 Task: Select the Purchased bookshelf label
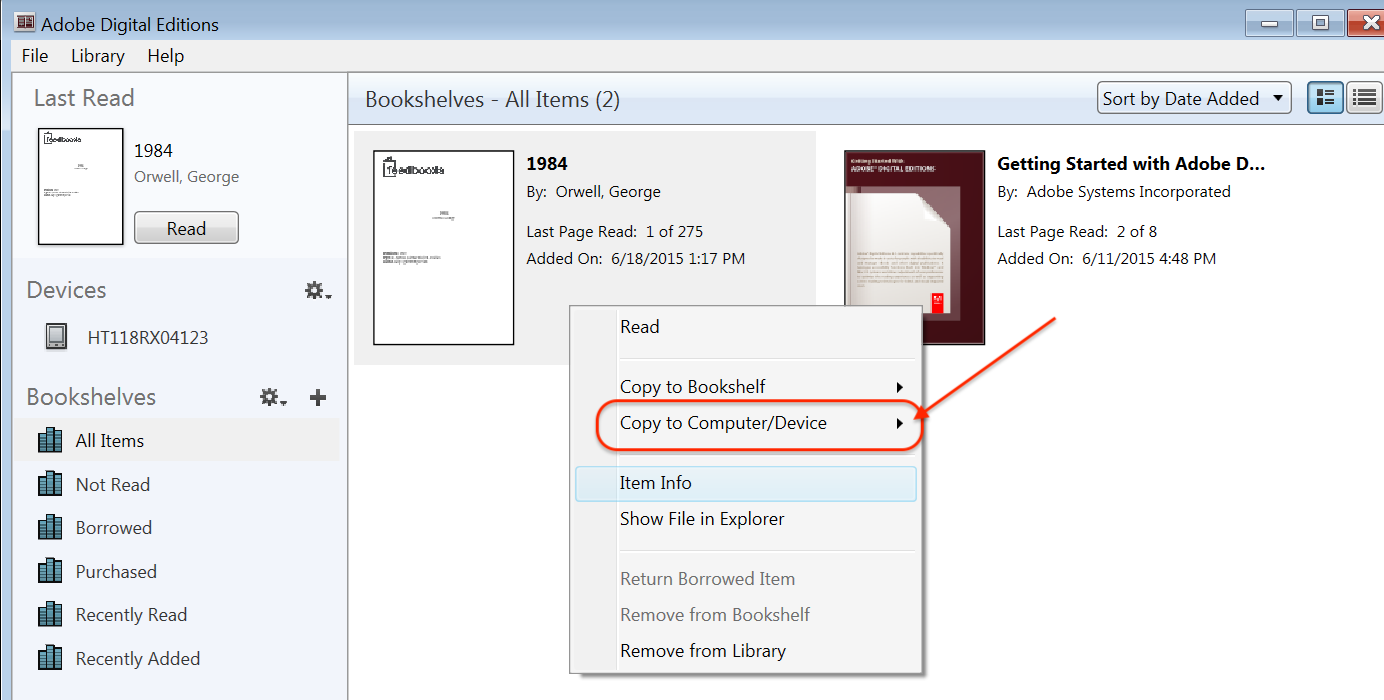(x=116, y=572)
